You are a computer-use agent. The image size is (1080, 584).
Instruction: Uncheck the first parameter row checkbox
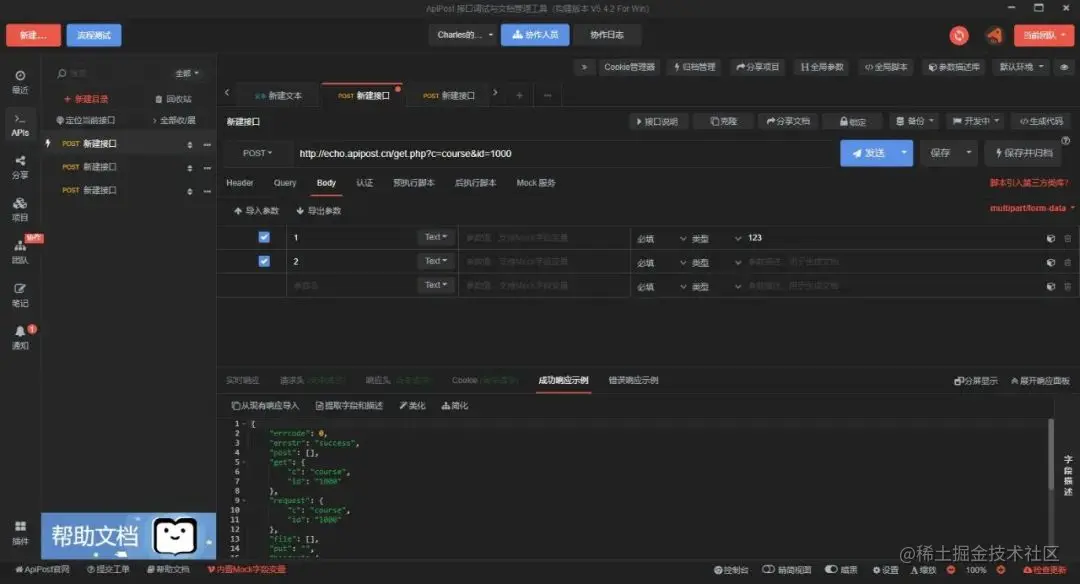pos(265,237)
